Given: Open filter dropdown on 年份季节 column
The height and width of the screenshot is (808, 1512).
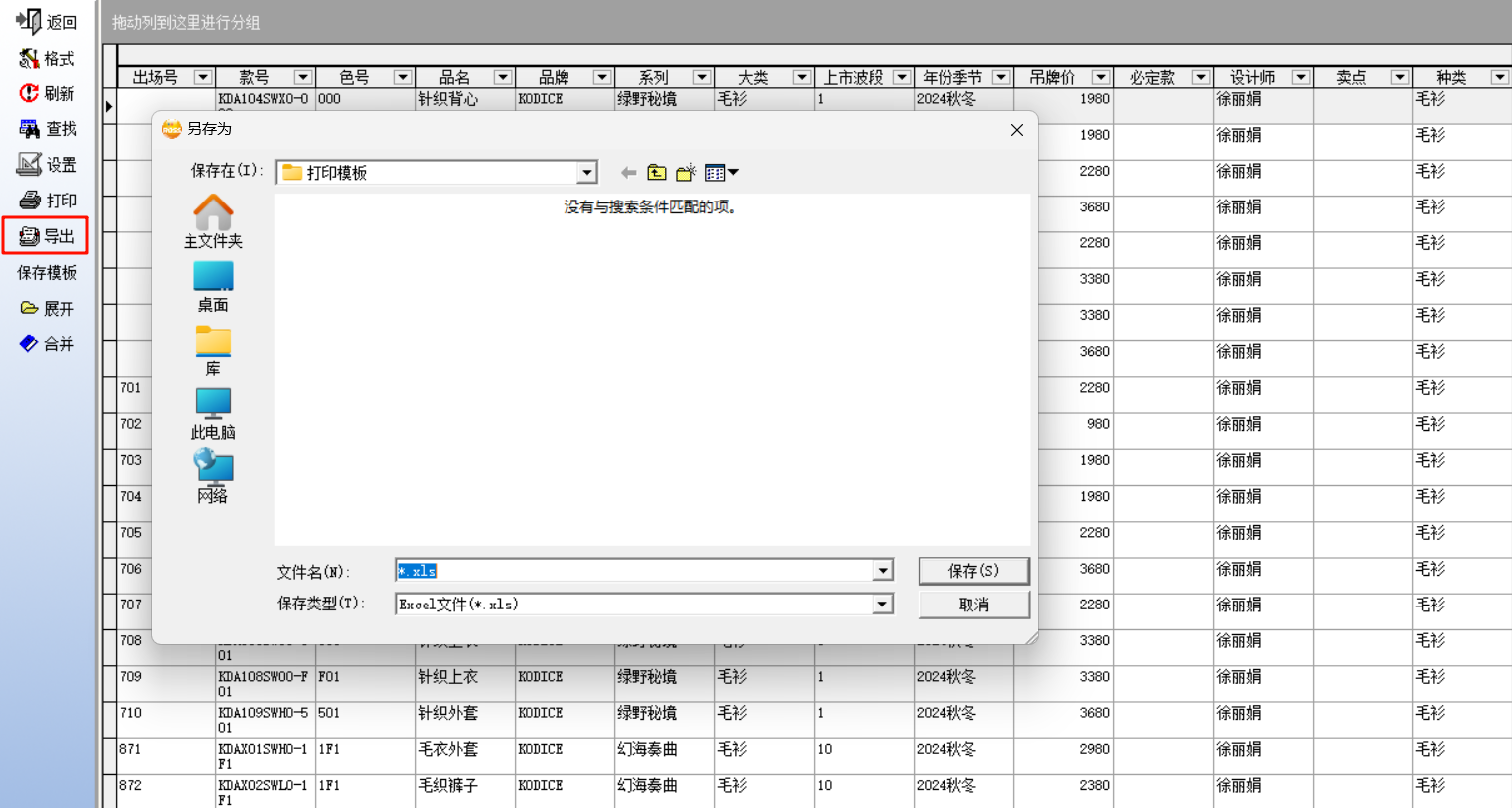Looking at the screenshot, I should [1001, 77].
